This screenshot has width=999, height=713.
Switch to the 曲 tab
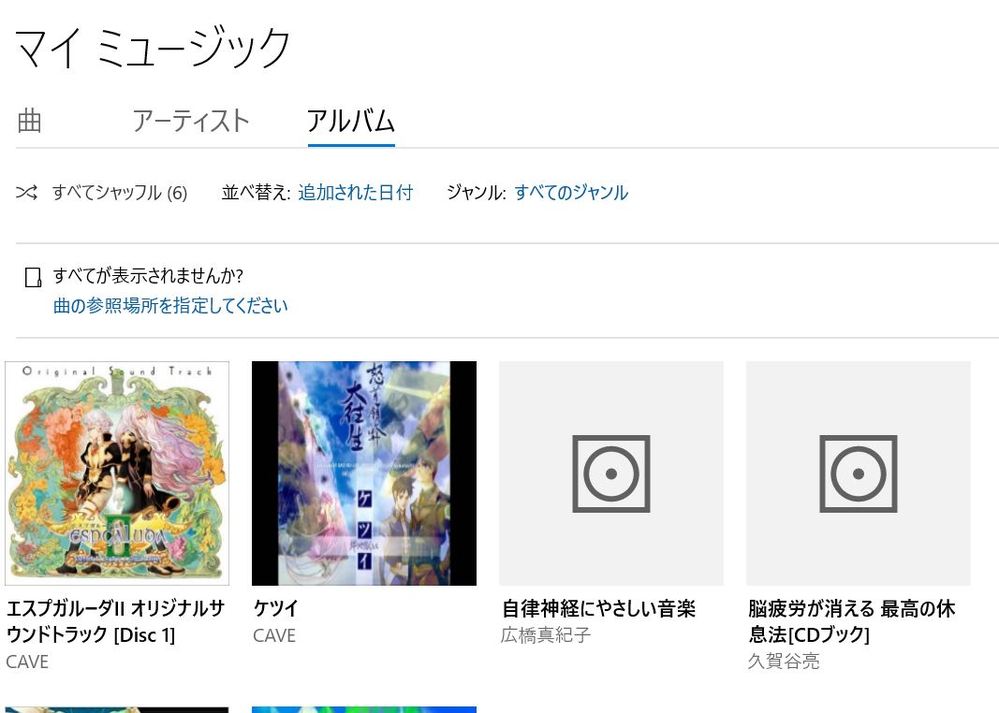29,120
